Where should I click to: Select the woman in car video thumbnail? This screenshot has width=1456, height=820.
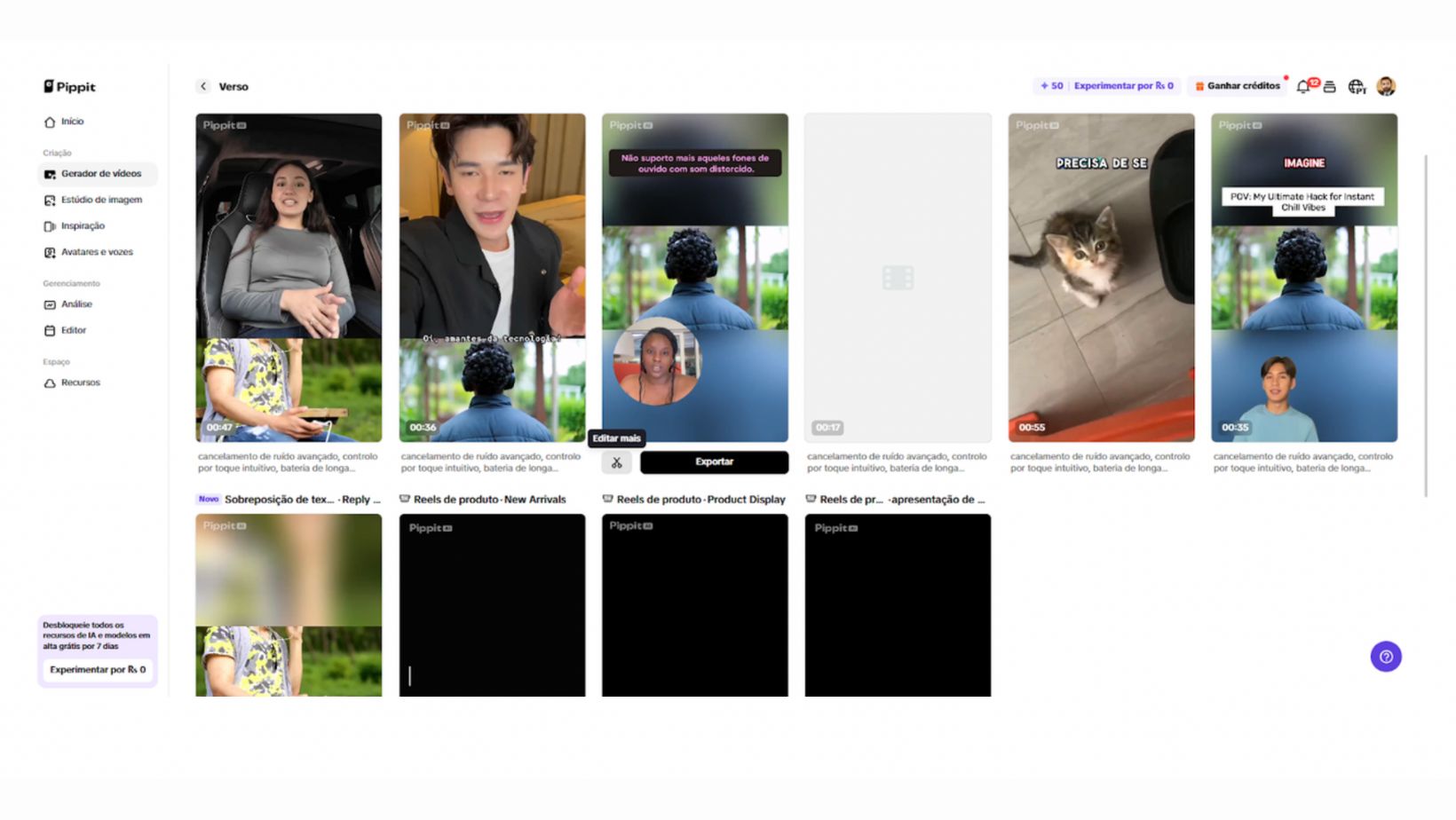289,277
